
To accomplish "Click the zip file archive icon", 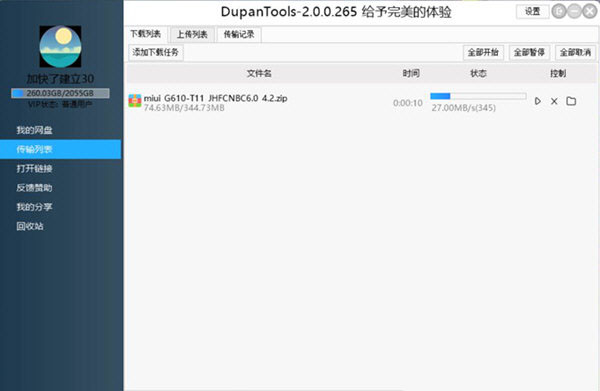I will pos(135,101).
